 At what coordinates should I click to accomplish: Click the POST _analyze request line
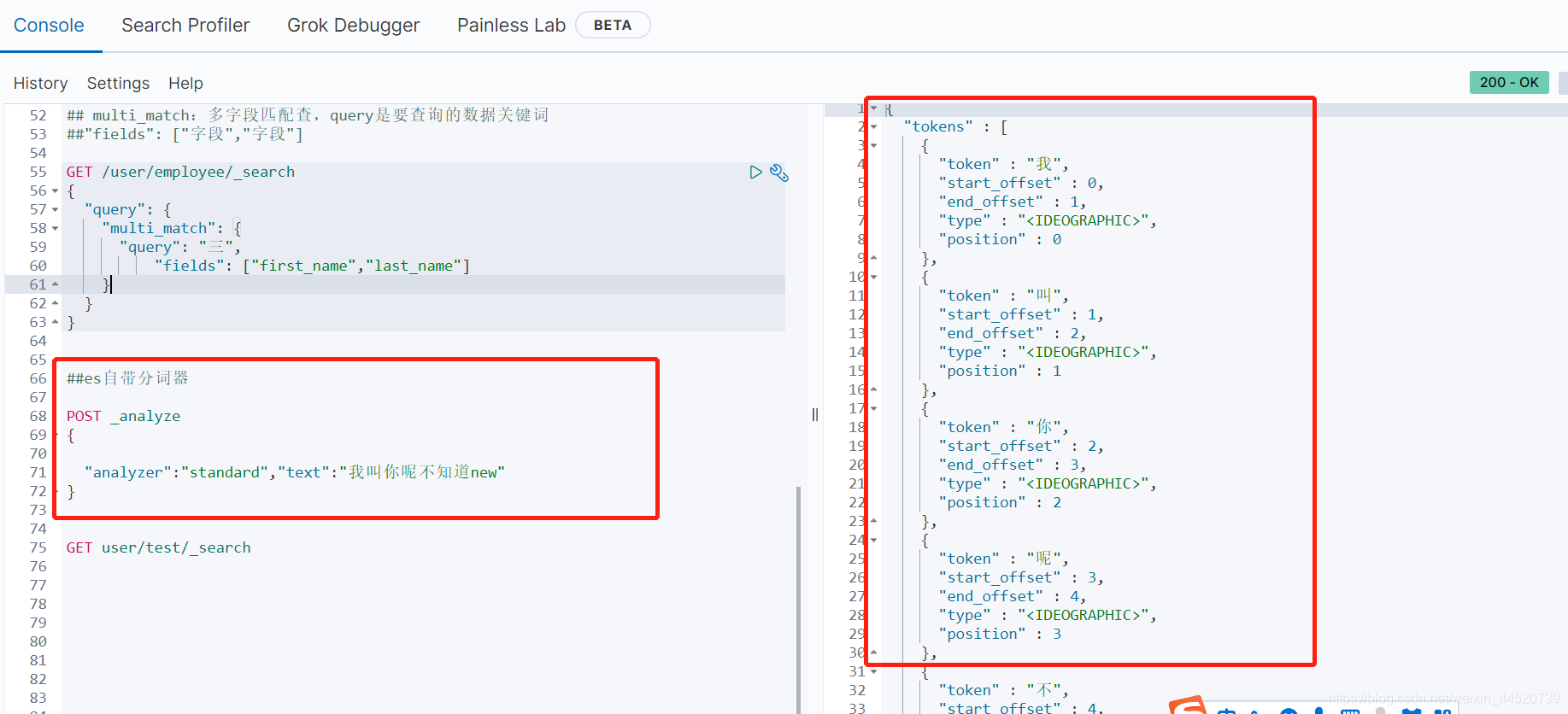point(124,417)
